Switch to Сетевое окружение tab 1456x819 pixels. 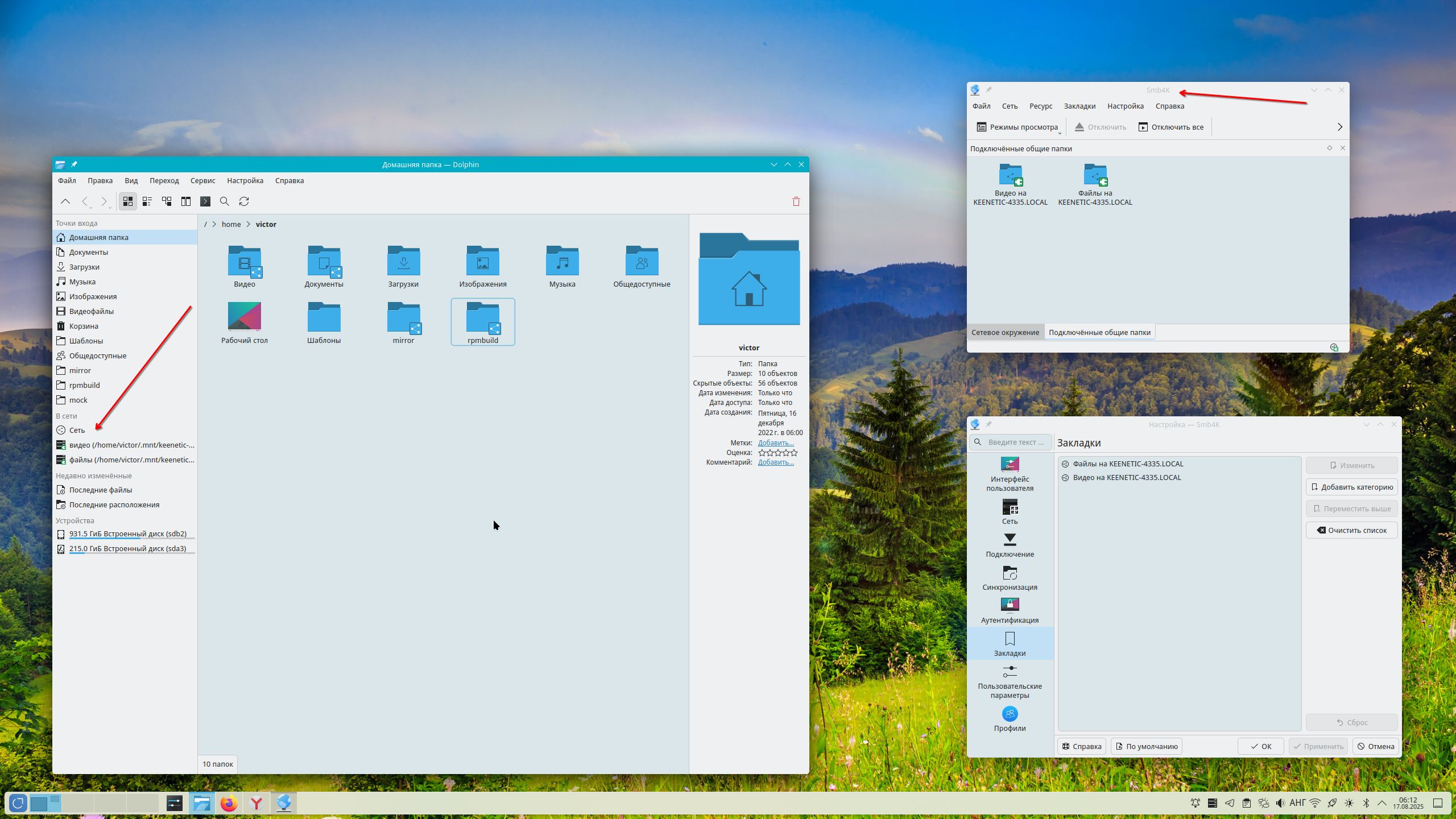1005,332
